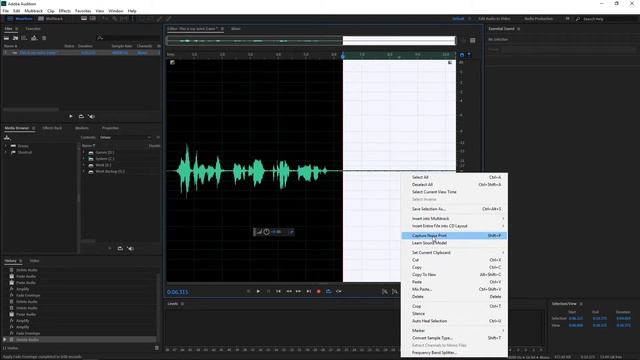640x360 pixels.
Task: Open Insert into Multitrack submenu
Action: (454, 218)
